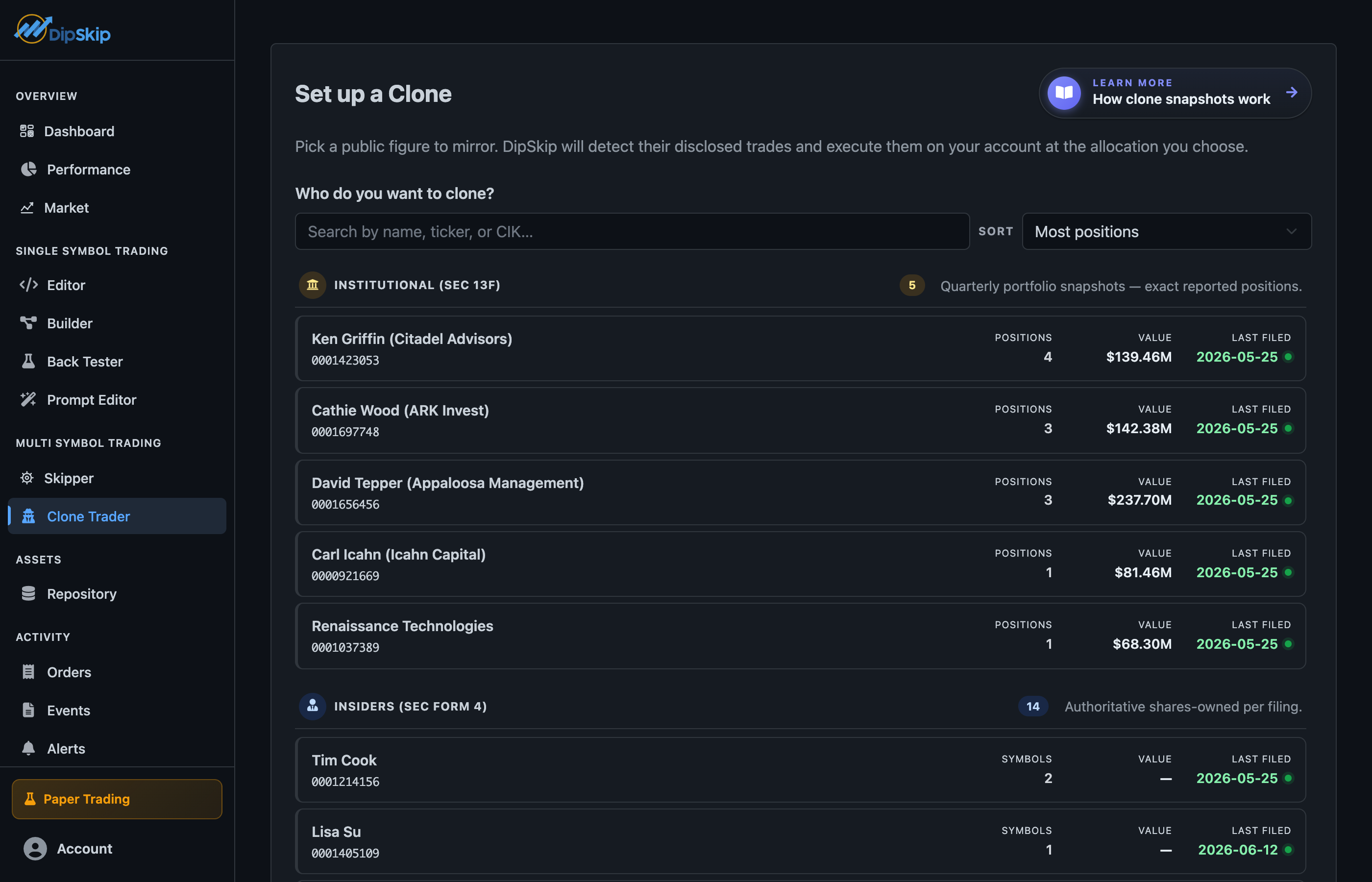The height and width of the screenshot is (882, 1372).
Task: Open the Dashboard page
Action: coord(117,131)
